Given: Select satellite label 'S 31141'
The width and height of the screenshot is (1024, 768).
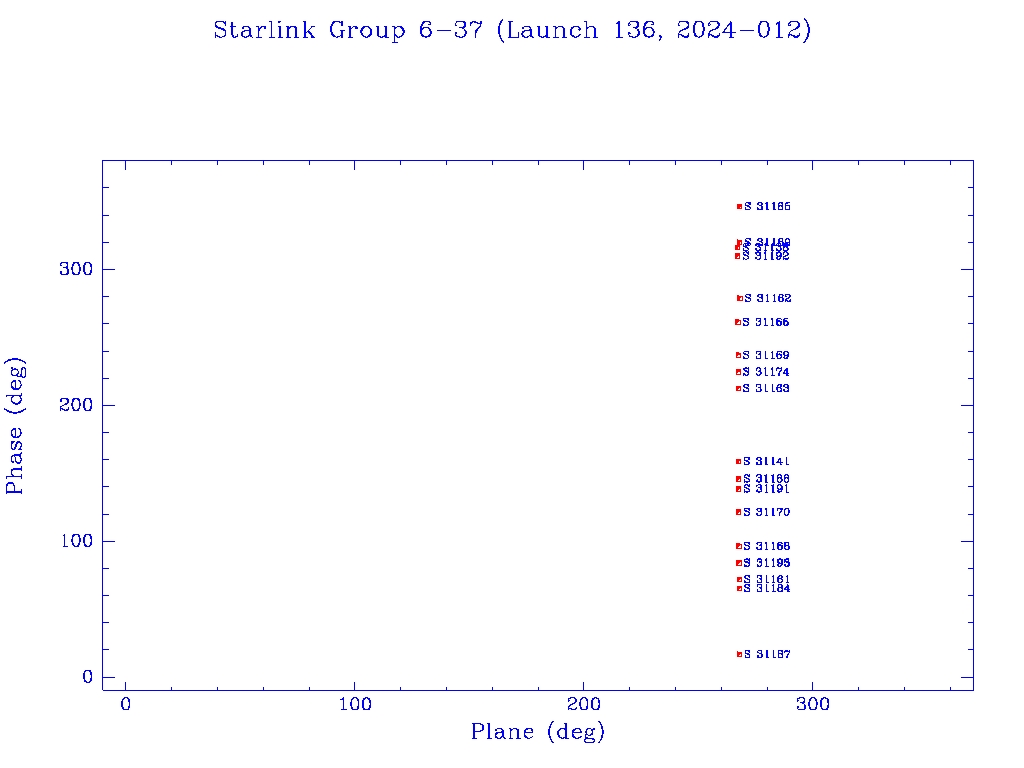Looking at the screenshot, I should coord(767,462).
